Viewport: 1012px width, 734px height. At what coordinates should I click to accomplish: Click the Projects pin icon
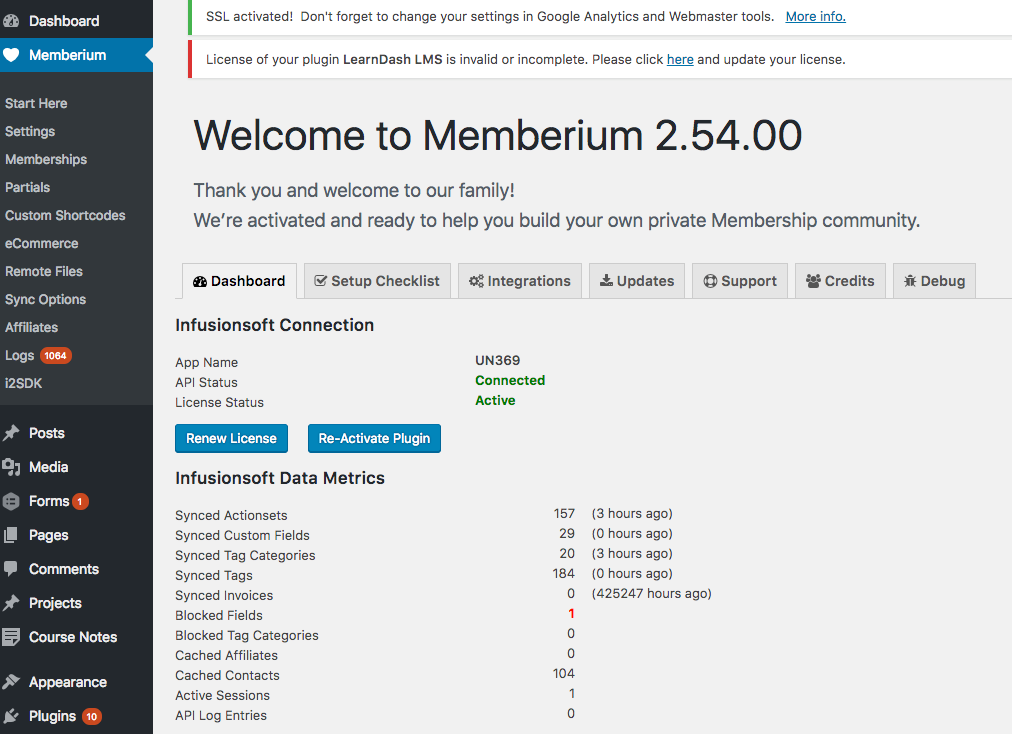pos(11,603)
